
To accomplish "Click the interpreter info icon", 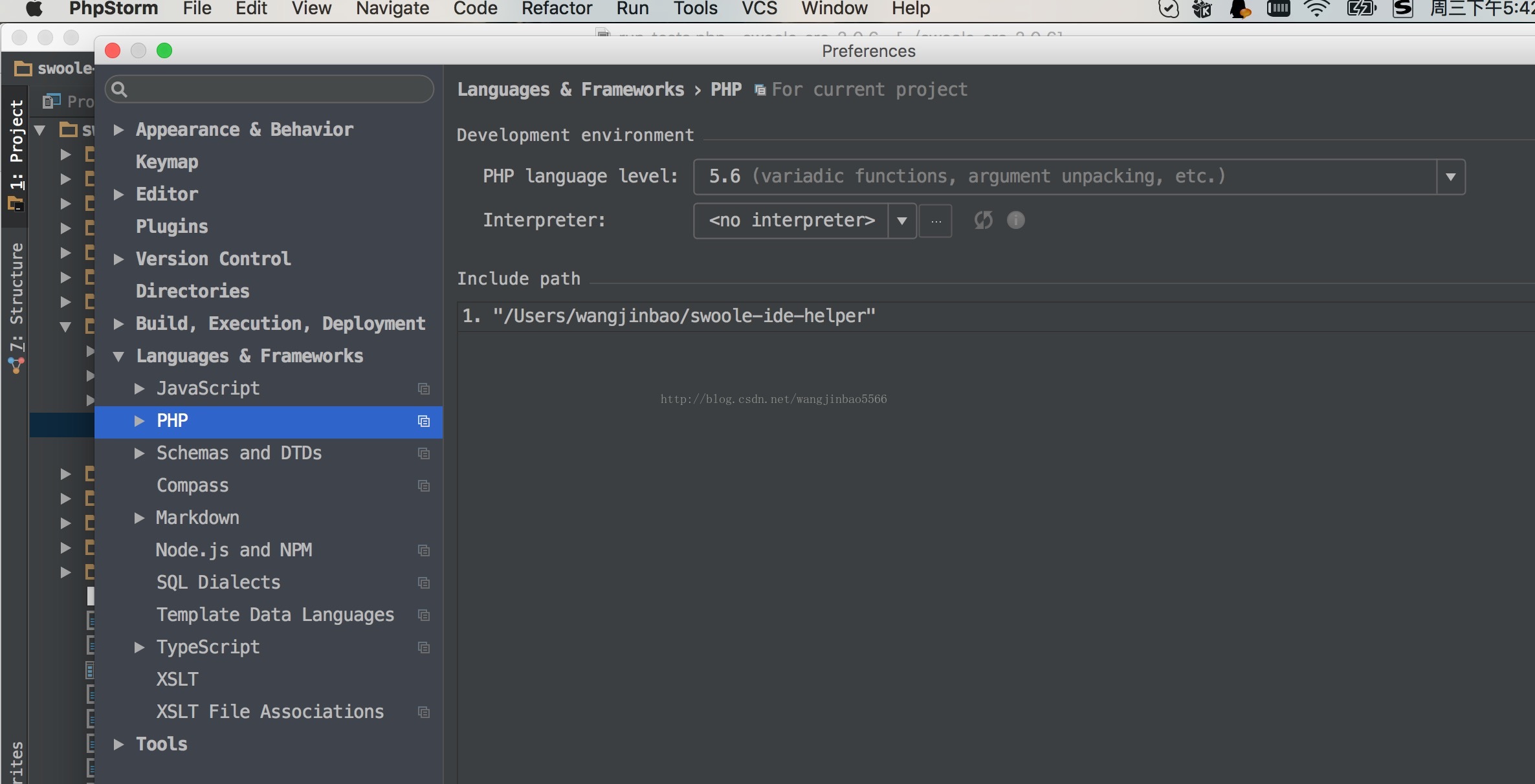I will point(1016,221).
